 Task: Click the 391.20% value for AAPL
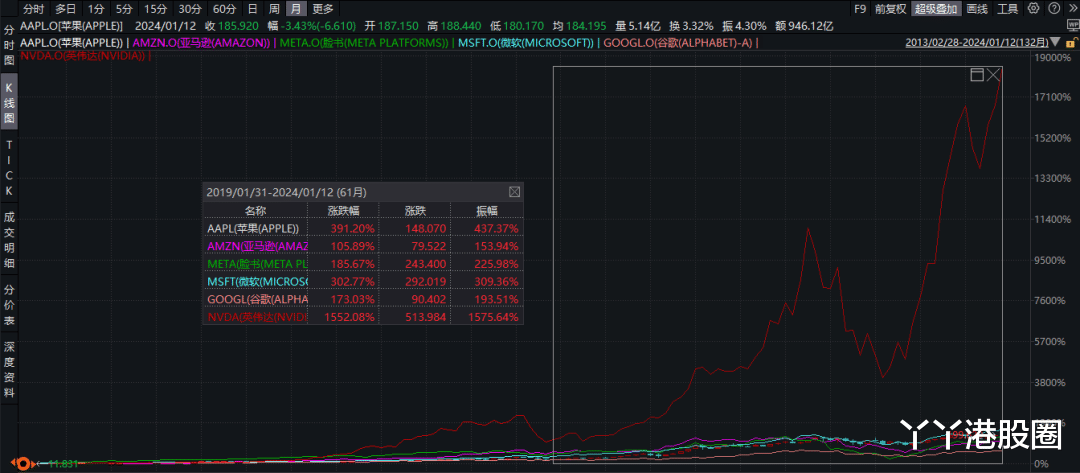[355, 228]
